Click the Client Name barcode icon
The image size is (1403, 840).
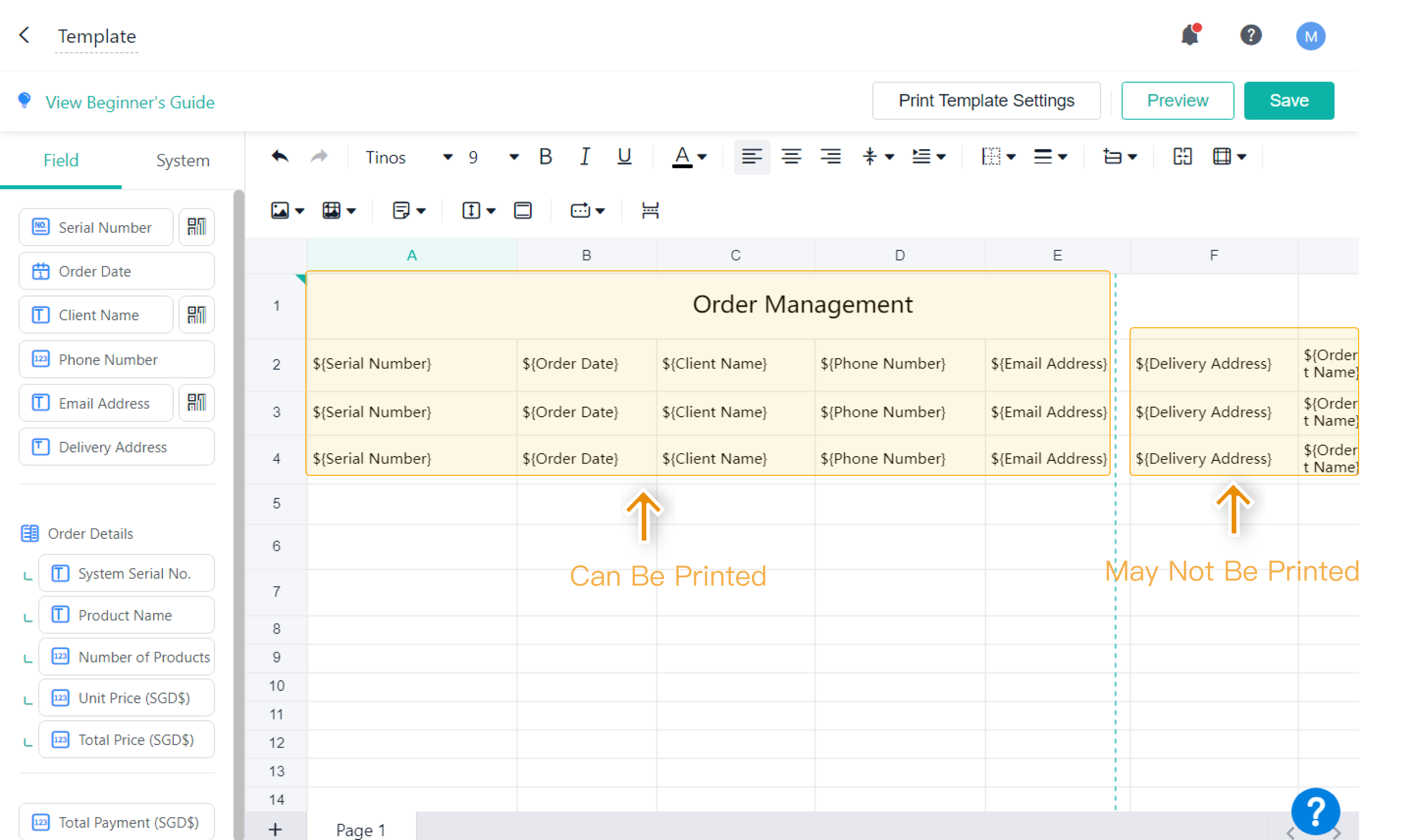point(197,315)
